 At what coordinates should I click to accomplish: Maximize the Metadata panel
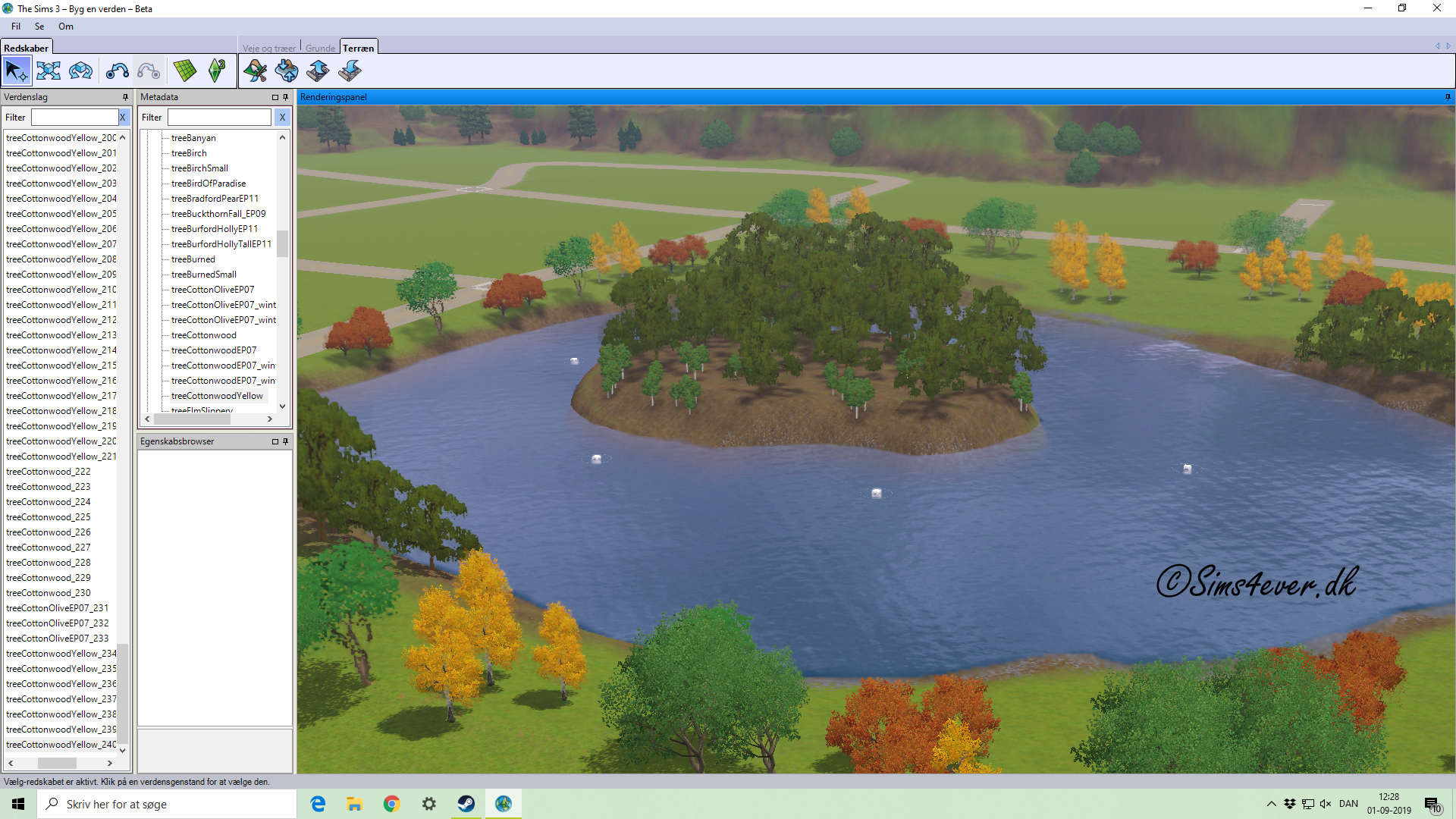(275, 97)
